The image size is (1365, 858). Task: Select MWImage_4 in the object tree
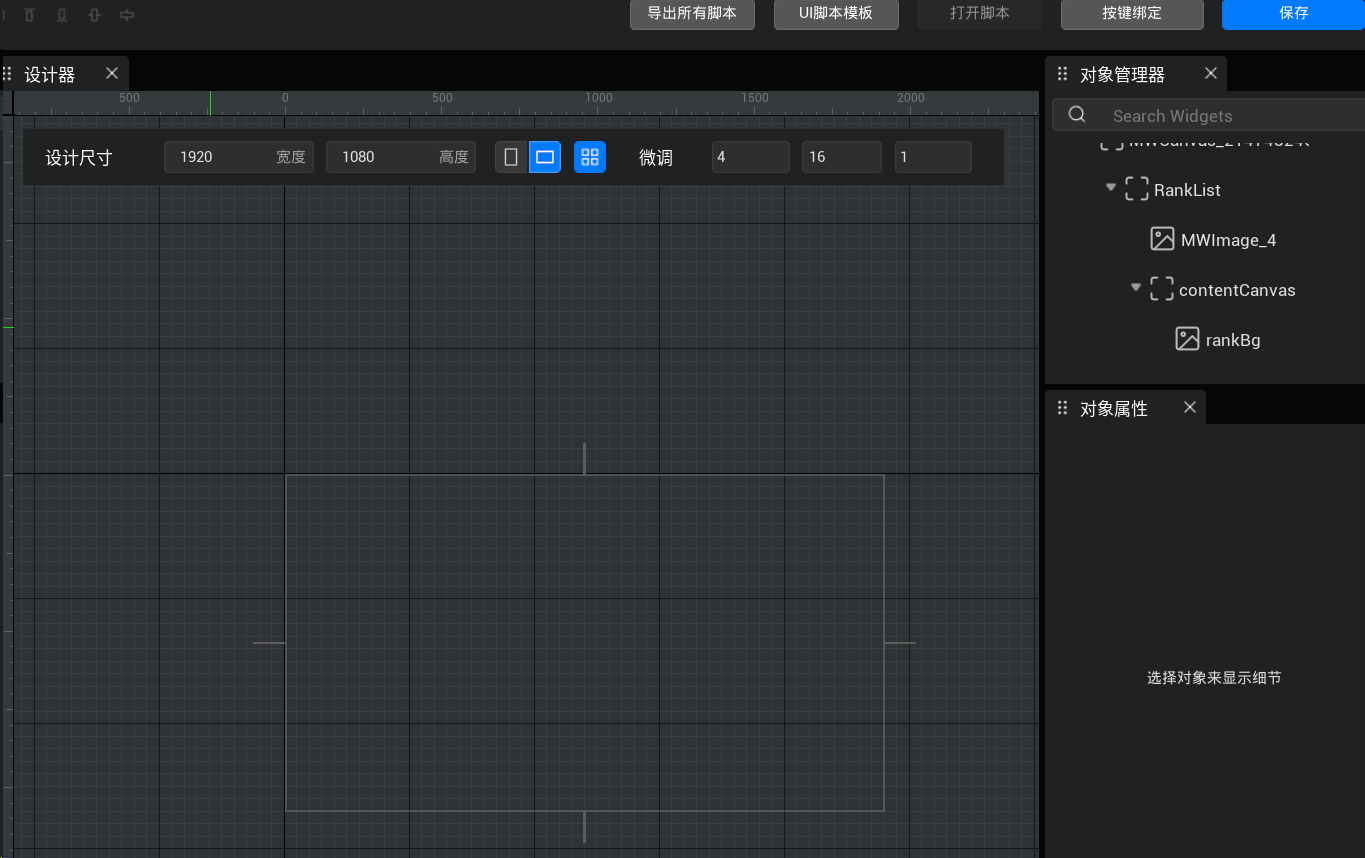(x=1228, y=240)
